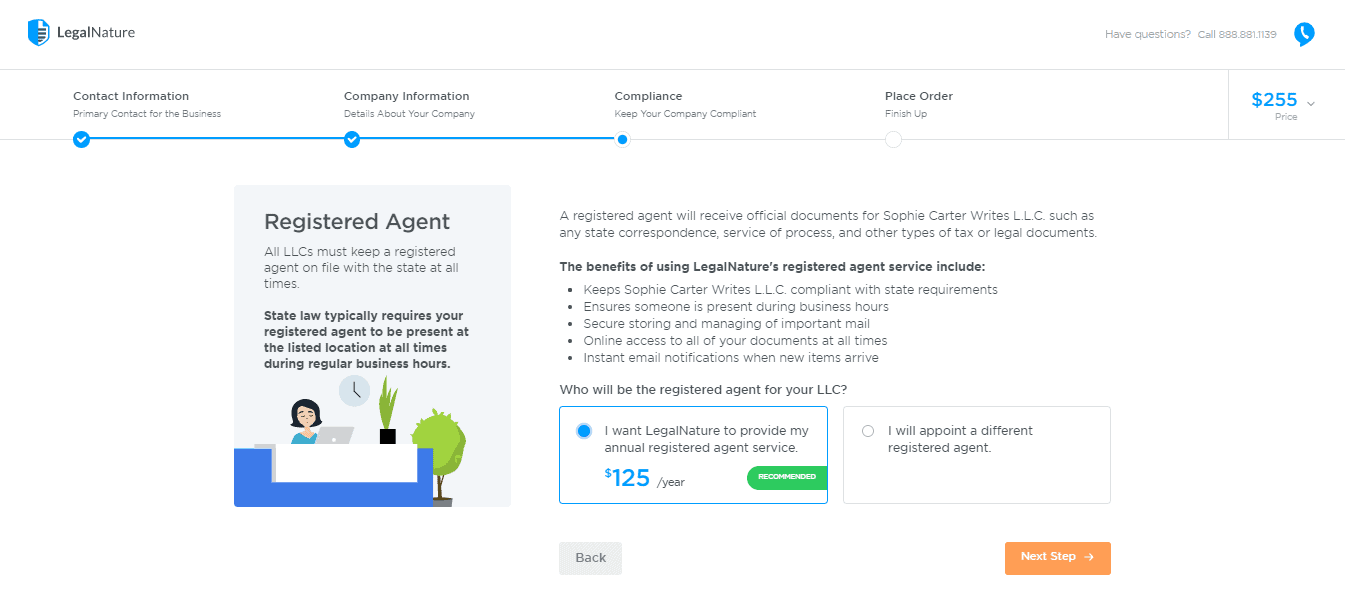Screen dimensions: 1345x597
Task: Click the Compliance current step dot
Action: tap(622, 139)
